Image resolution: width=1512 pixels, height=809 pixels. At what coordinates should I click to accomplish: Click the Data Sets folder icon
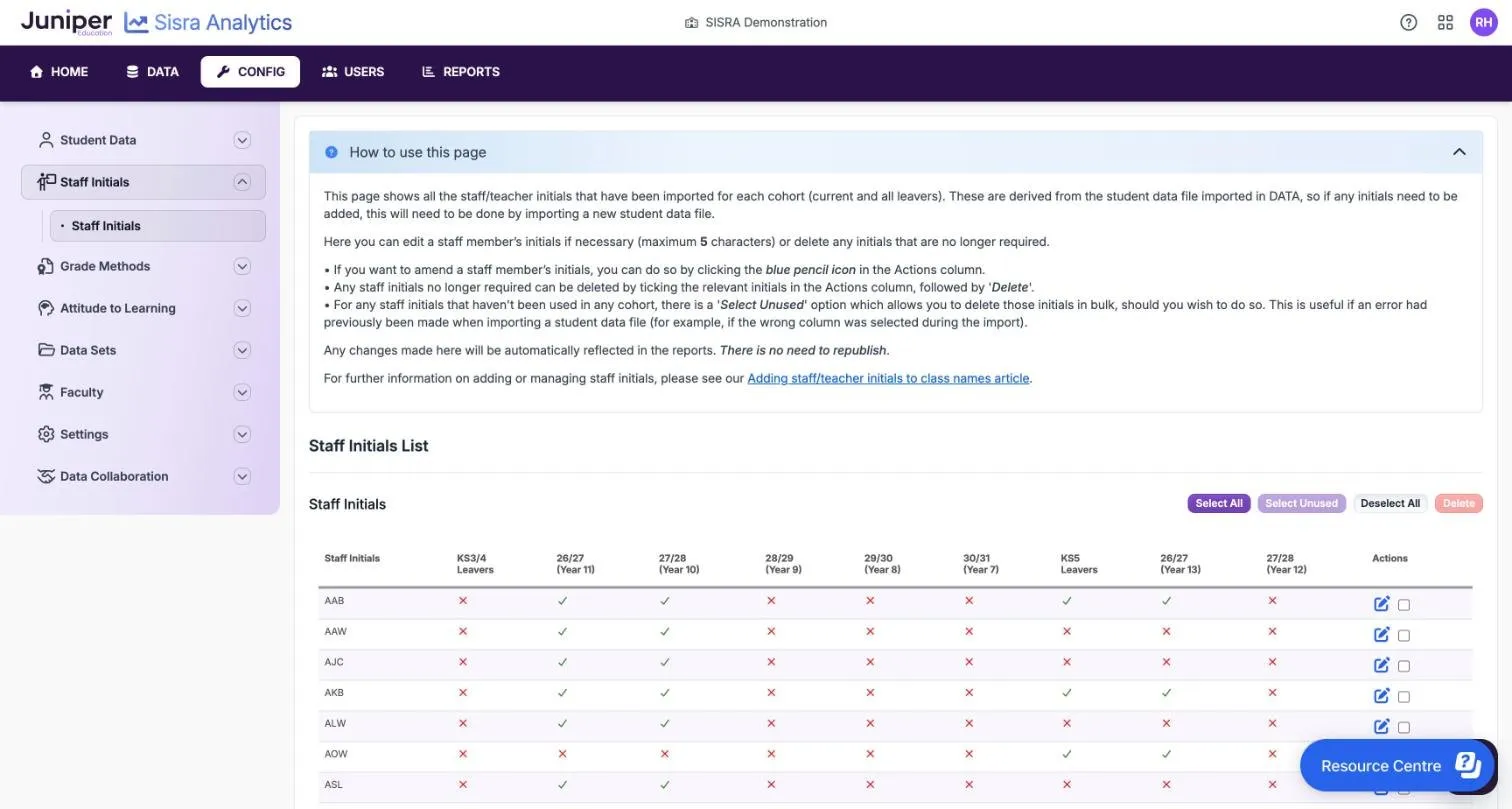pos(46,350)
